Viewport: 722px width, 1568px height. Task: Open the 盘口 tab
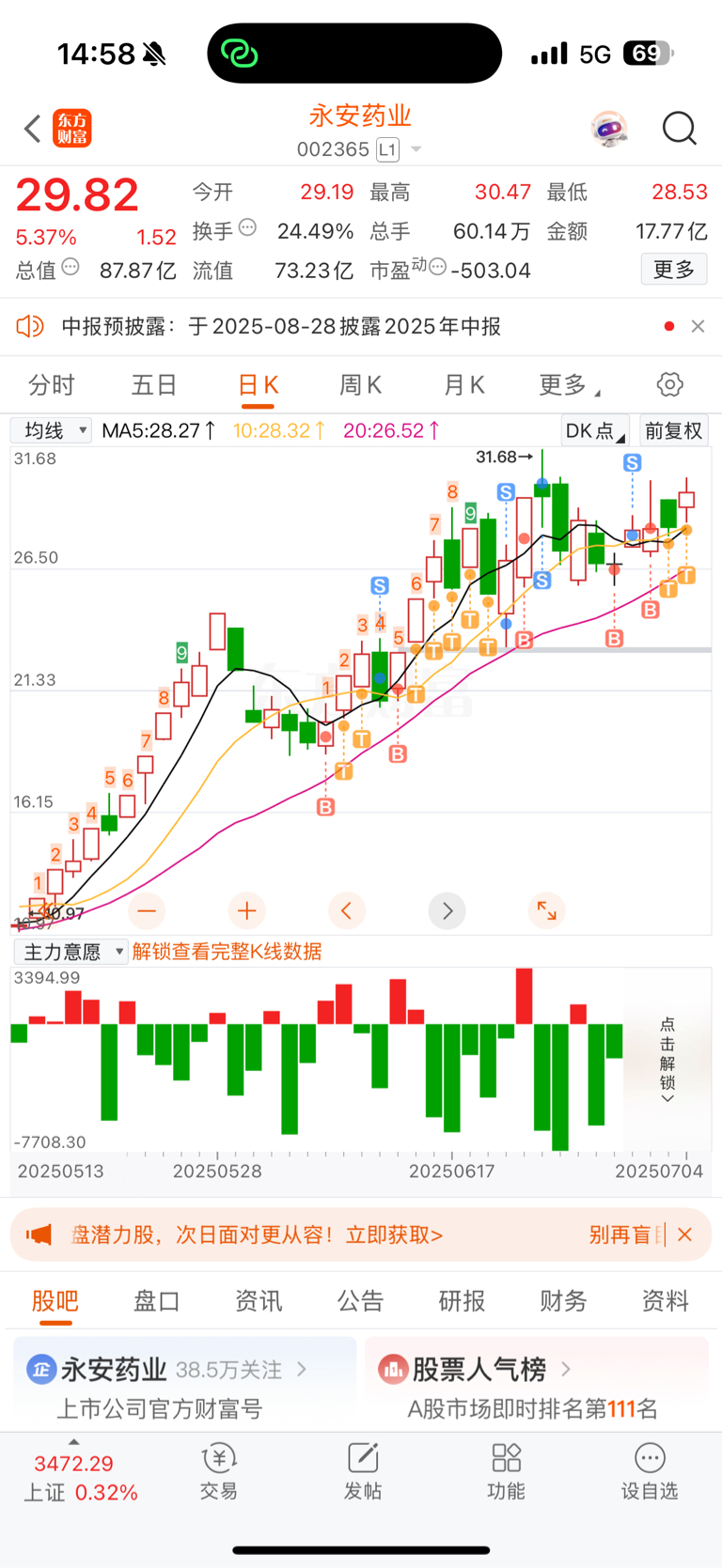click(157, 1300)
